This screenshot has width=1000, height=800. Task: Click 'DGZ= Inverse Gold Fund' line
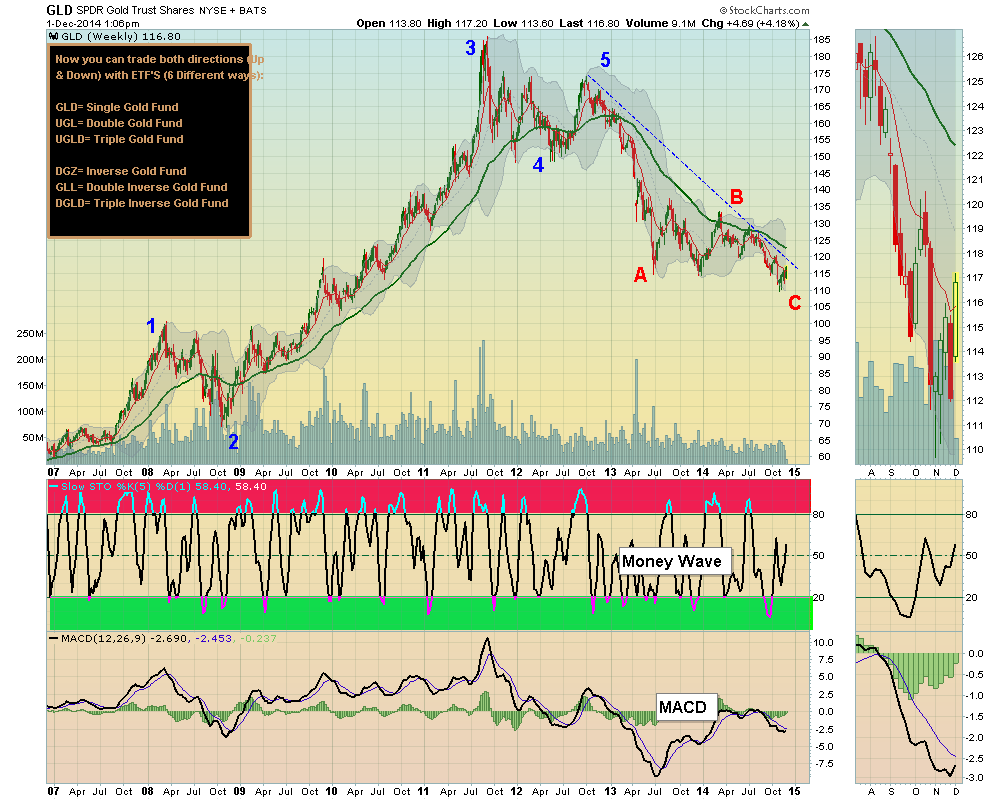click(x=121, y=171)
